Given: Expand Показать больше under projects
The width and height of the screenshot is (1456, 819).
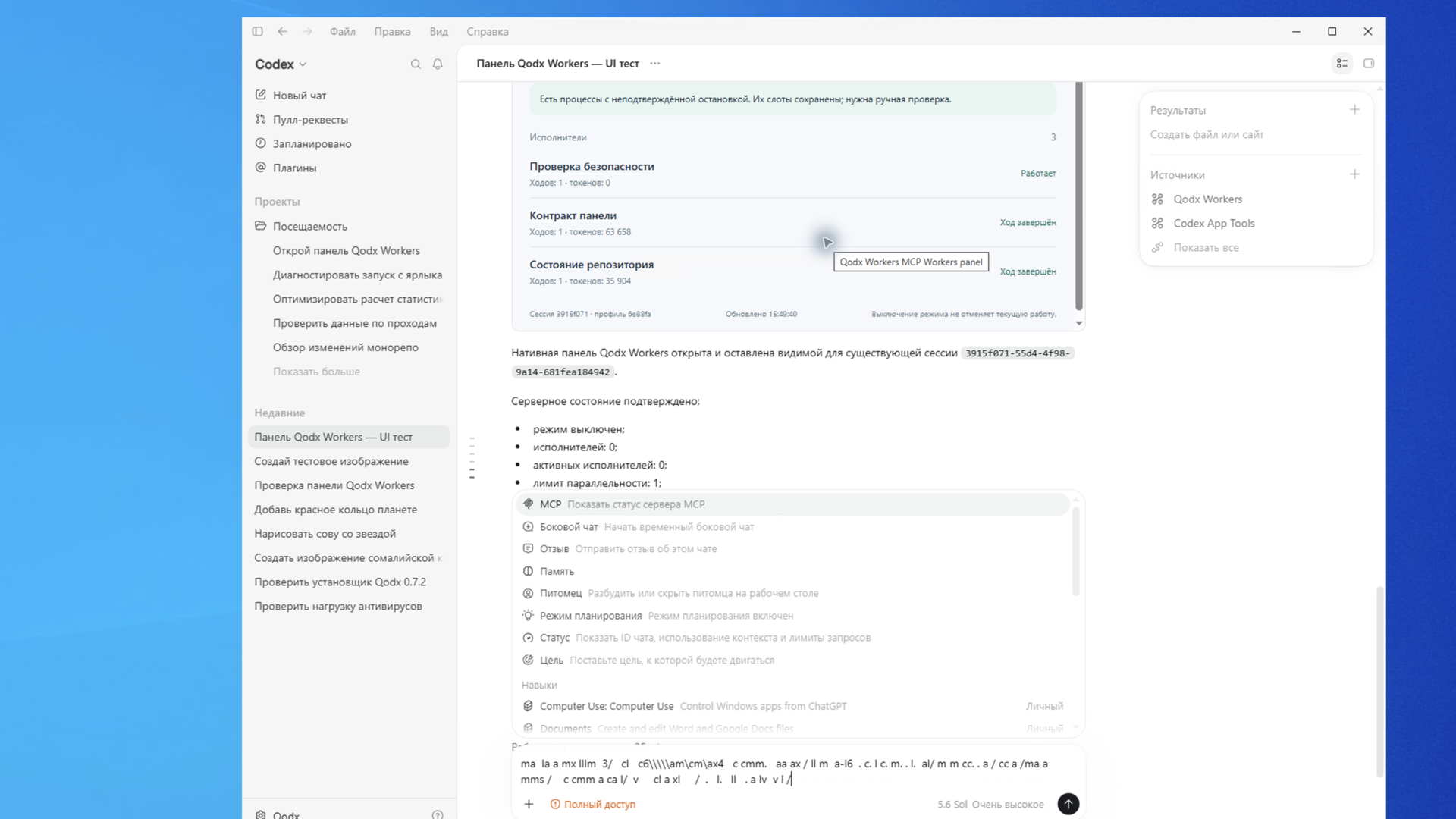Looking at the screenshot, I should pyautogui.click(x=316, y=372).
